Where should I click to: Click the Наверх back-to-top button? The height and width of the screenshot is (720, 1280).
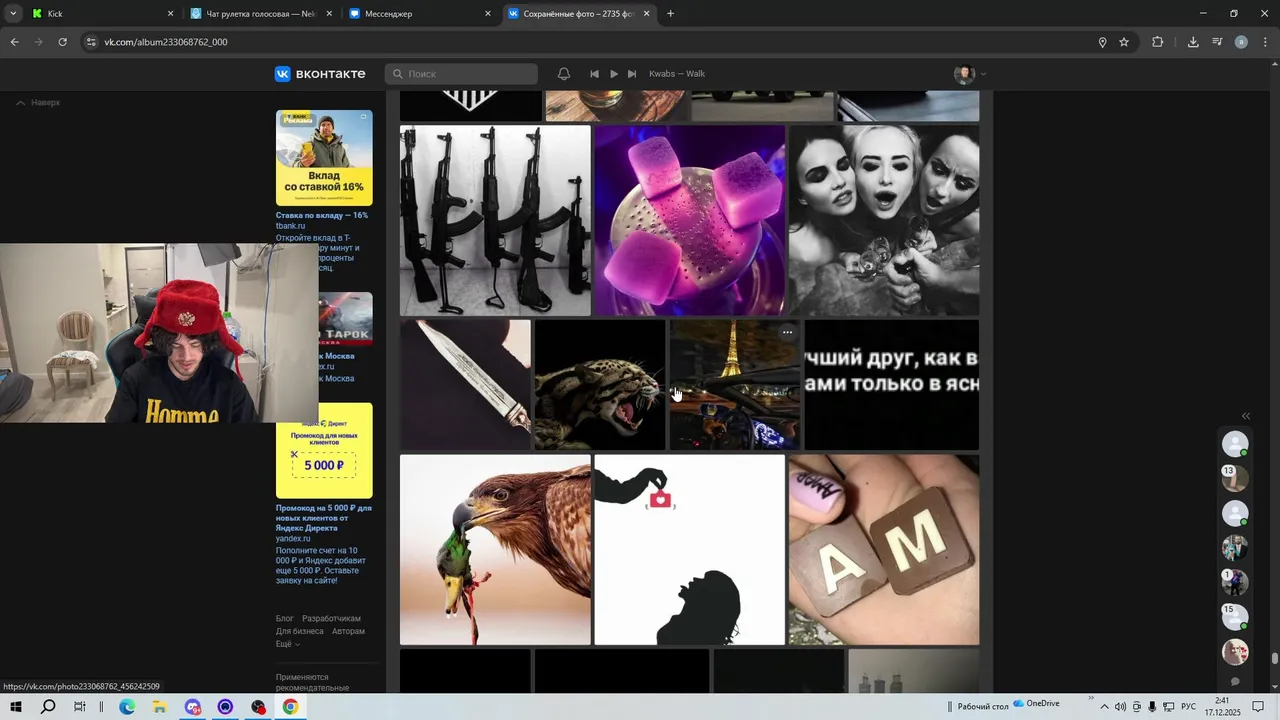click(38, 102)
